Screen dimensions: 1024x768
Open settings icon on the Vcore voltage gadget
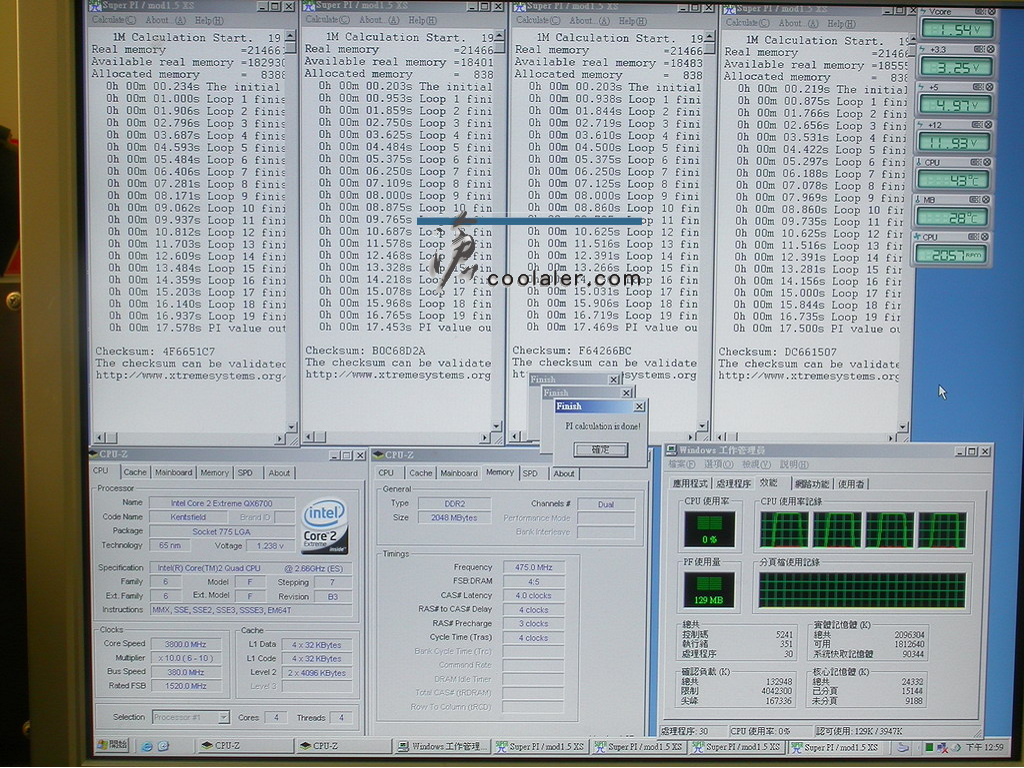coord(980,12)
